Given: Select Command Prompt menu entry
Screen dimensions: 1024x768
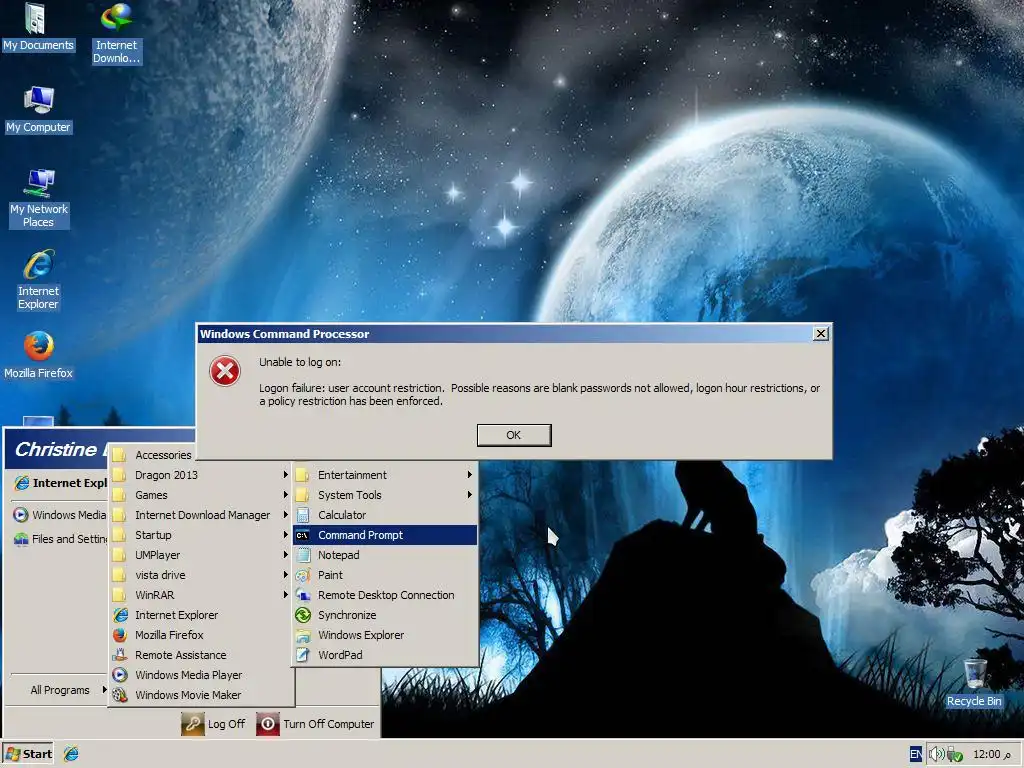Looking at the screenshot, I should [x=385, y=535].
